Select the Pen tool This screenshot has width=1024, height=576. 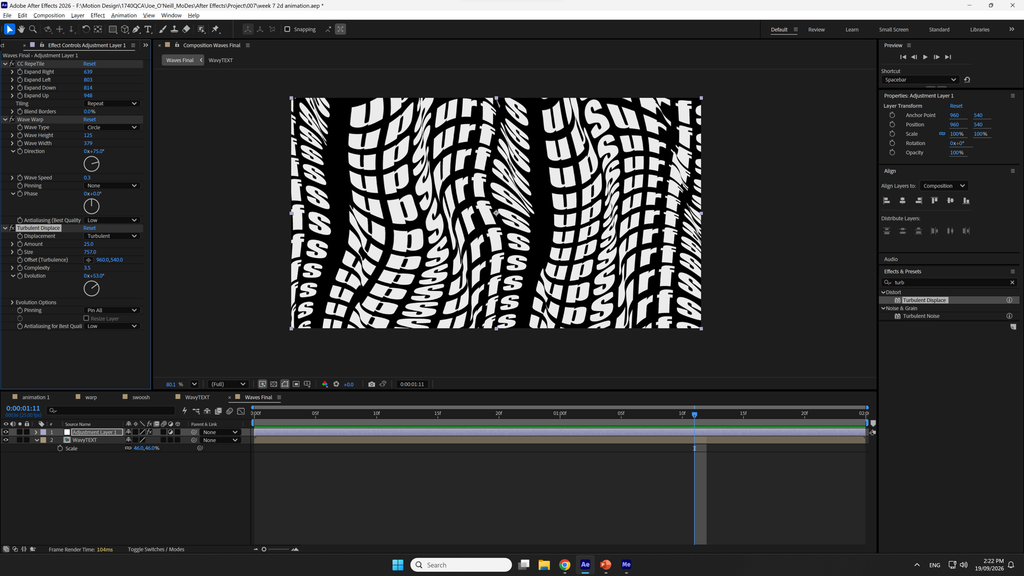[136, 29]
